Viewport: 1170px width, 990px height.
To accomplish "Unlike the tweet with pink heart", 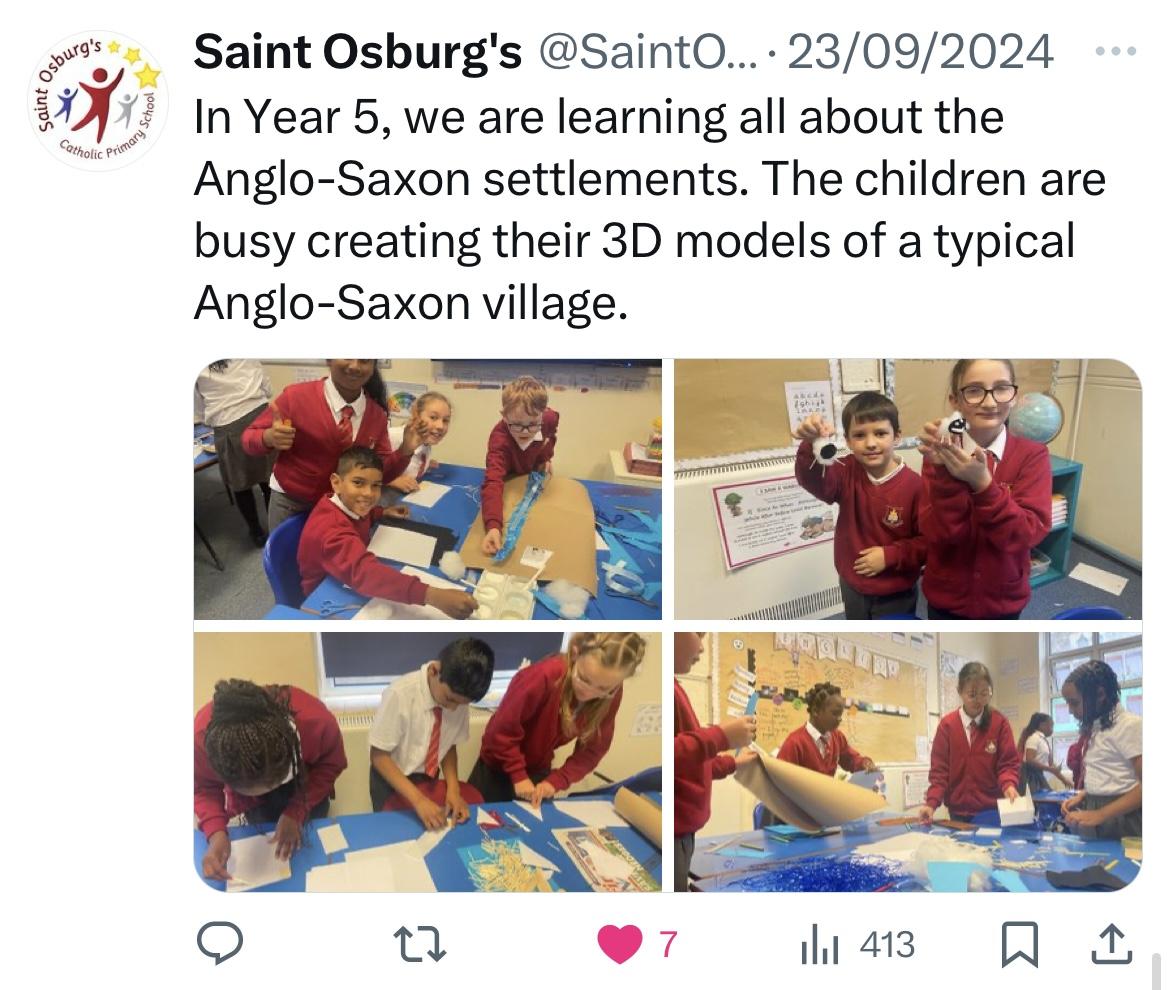I will tap(619, 944).
